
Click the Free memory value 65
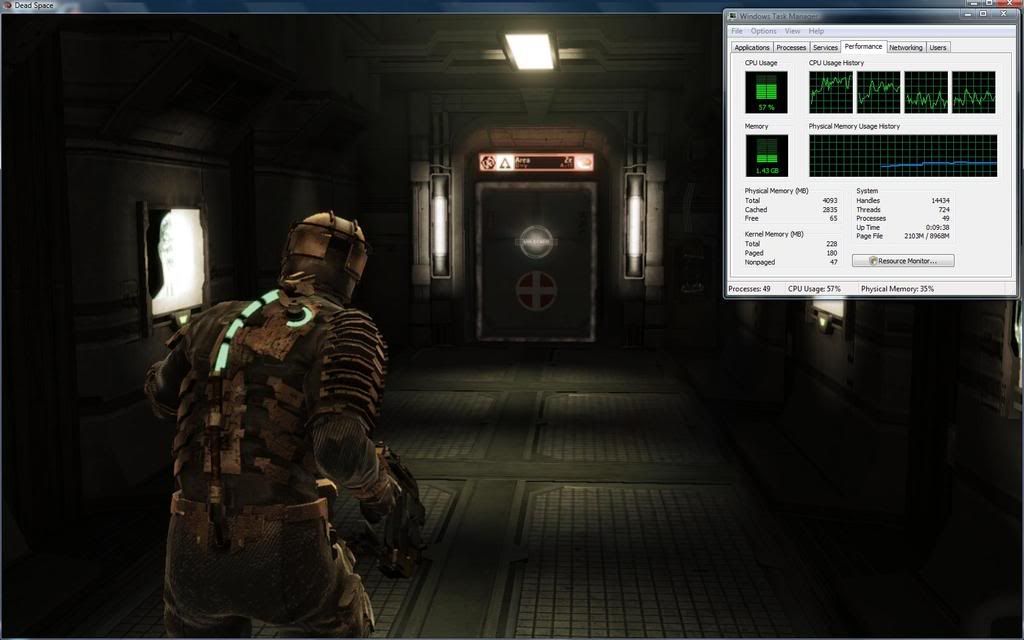pos(833,218)
